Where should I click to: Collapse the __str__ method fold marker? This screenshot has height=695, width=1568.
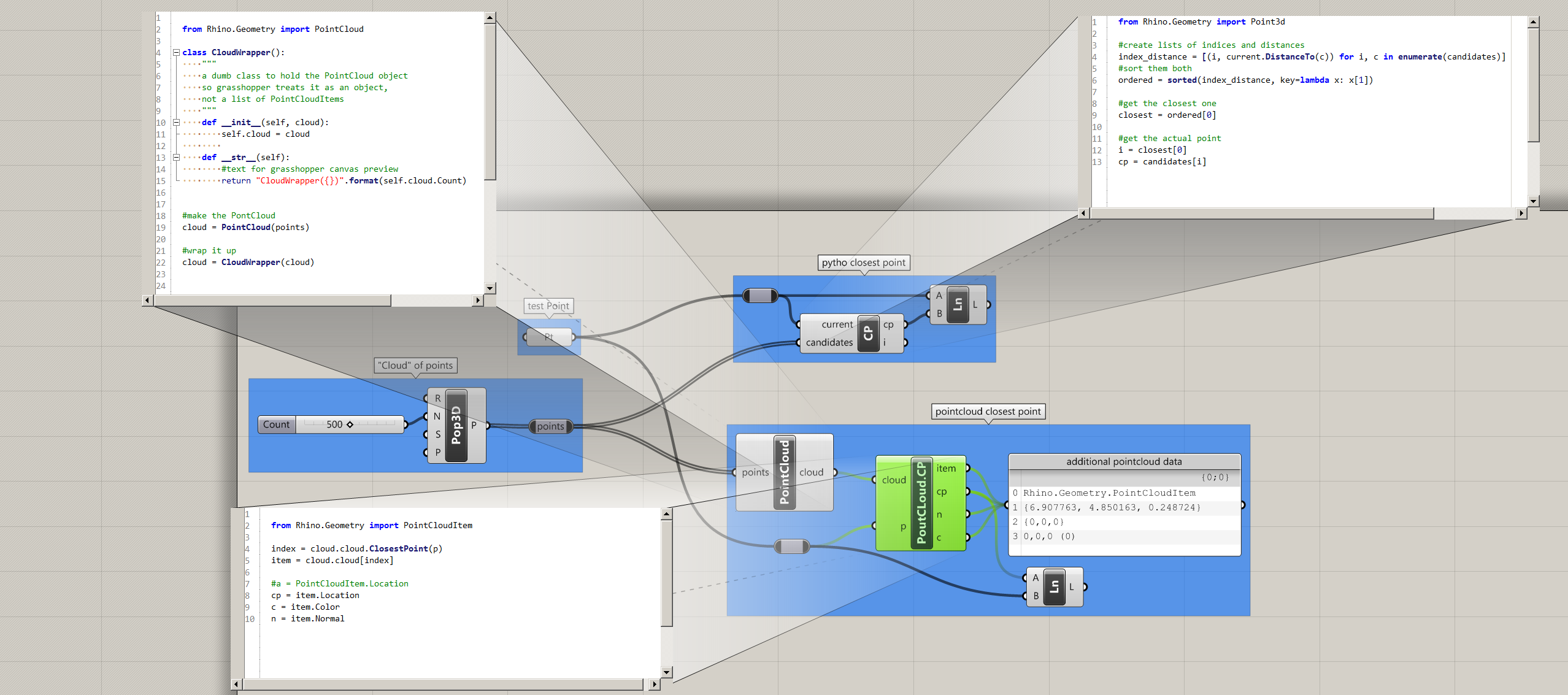[x=176, y=158]
